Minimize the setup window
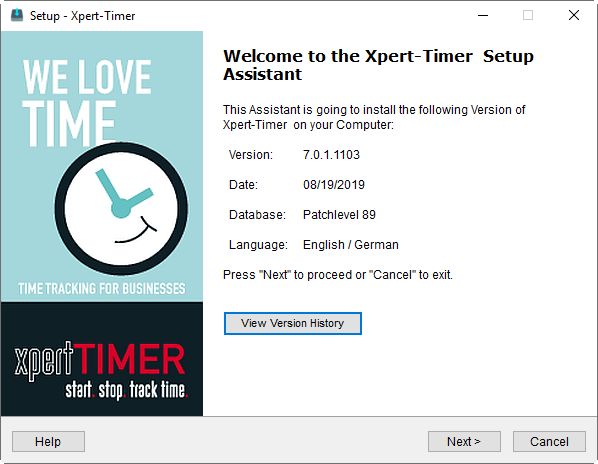The height and width of the screenshot is (464, 598). pos(483,16)
